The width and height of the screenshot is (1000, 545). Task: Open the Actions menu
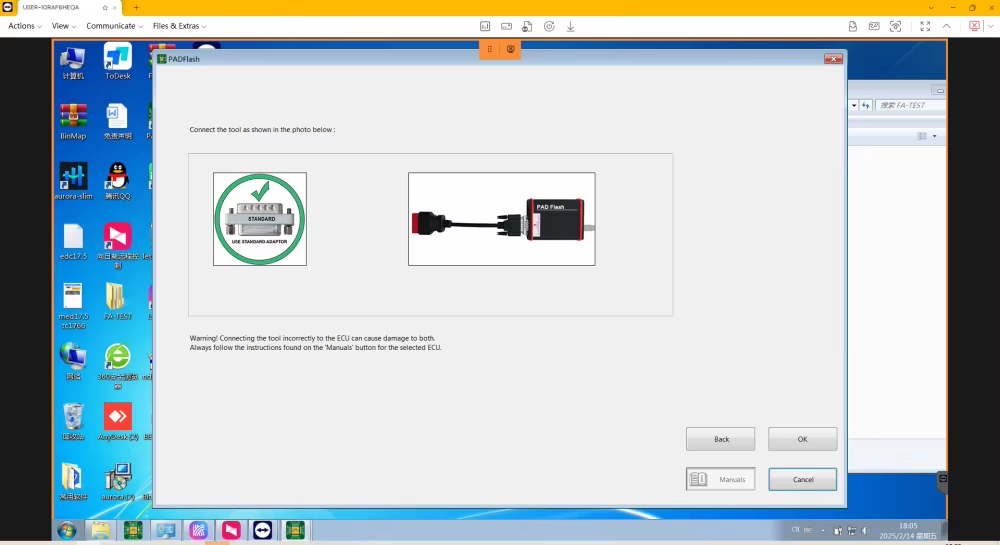(x=25, y=26)
